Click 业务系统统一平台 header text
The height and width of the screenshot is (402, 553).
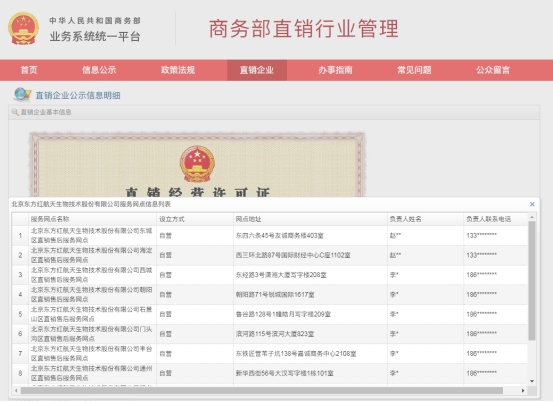[95, 36]
